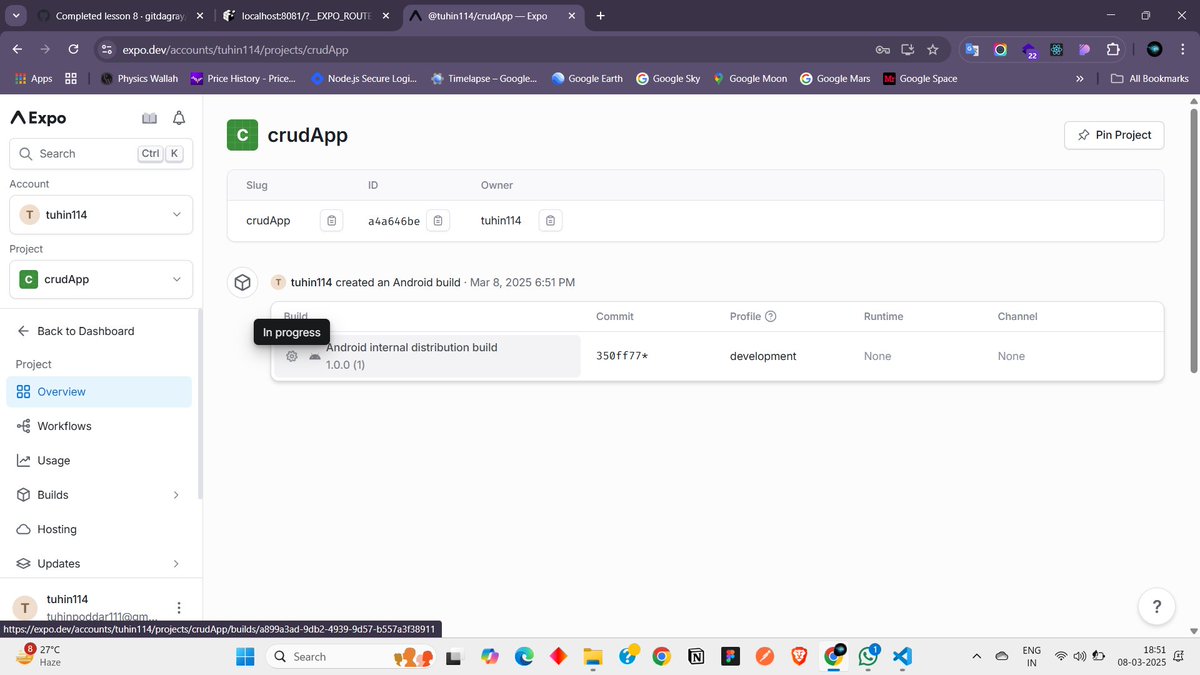Open the Expo docs book icon
1200x675 pixels.
click(149, 118)
